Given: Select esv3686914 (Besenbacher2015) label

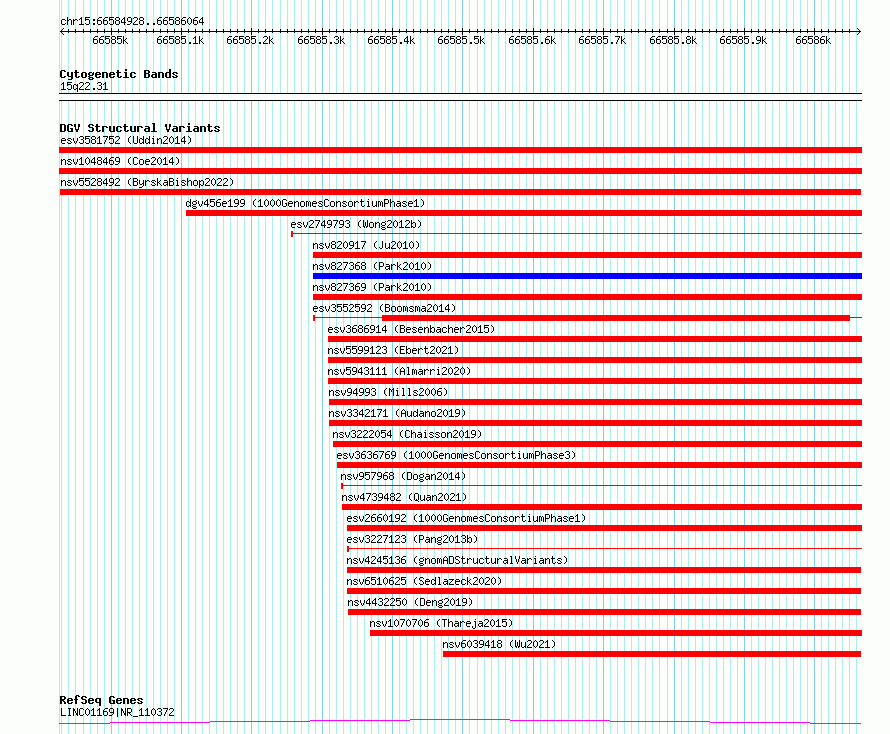Looking at the screenshot, I should coord(411,329).
